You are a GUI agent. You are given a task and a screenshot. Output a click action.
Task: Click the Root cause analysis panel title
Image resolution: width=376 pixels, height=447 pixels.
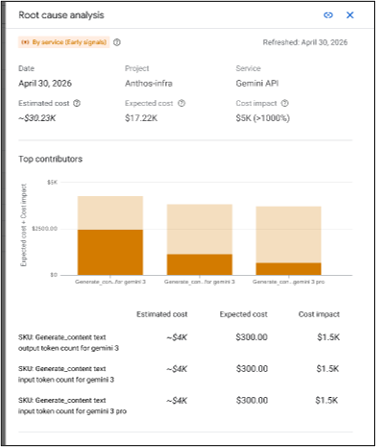click(x=61, y=15)
